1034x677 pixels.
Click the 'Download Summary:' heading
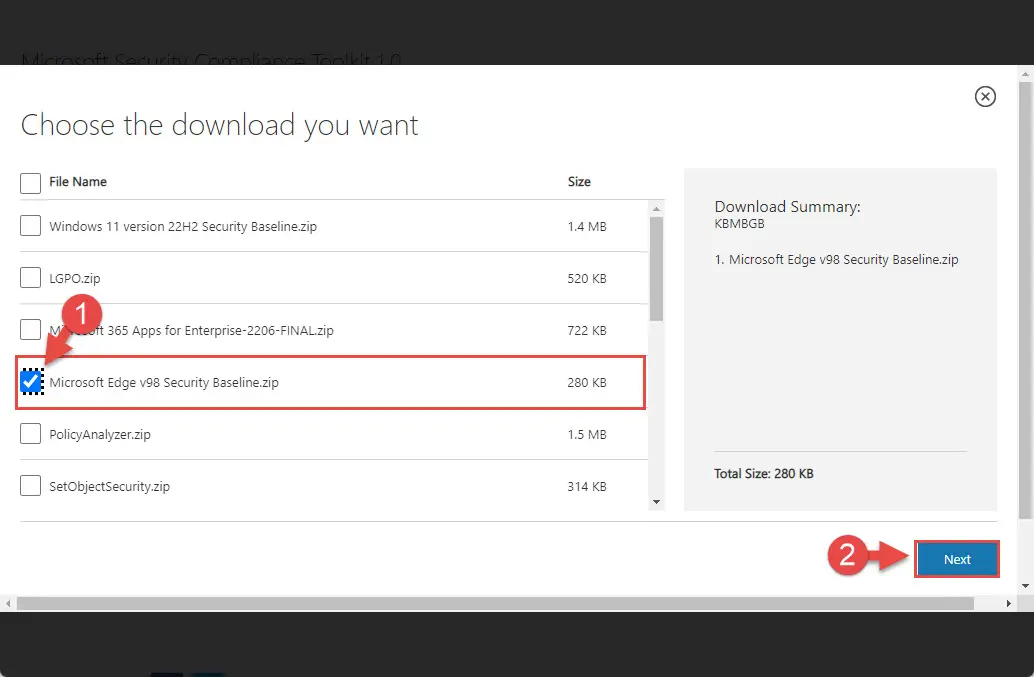(x=787, y=206)
